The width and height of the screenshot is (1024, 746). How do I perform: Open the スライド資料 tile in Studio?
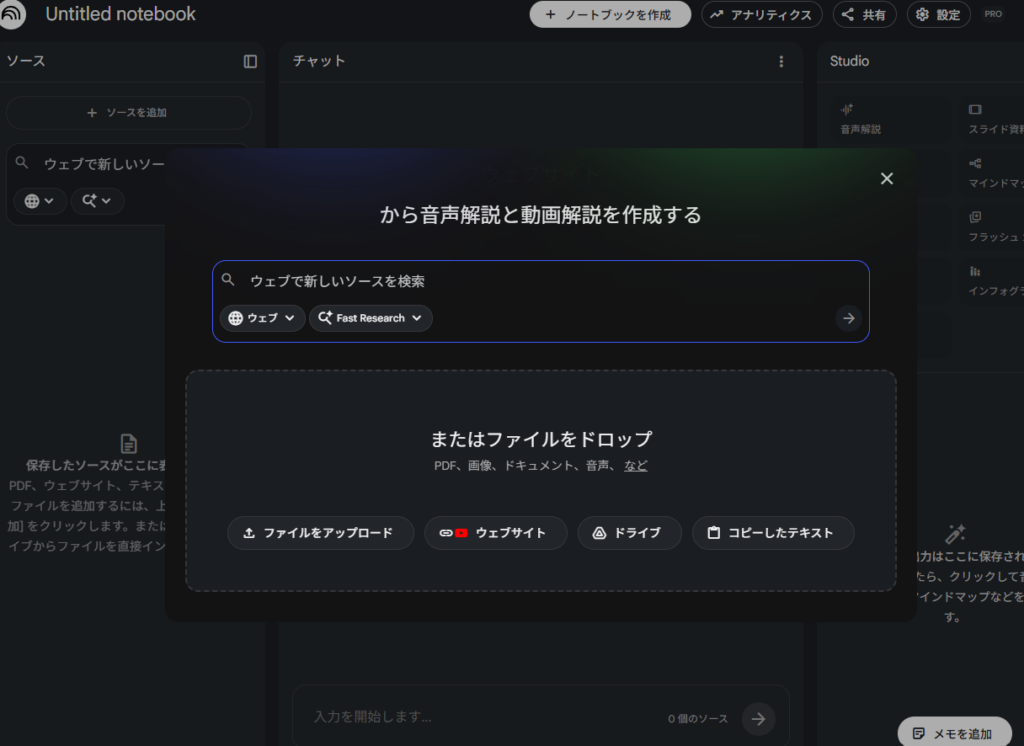(x=995, y=119)
